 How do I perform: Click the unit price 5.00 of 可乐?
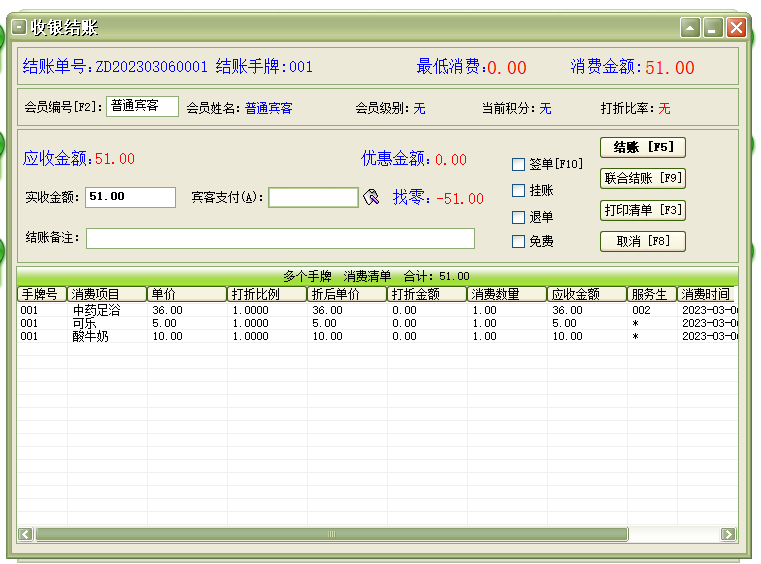click(x=164, y=323)
